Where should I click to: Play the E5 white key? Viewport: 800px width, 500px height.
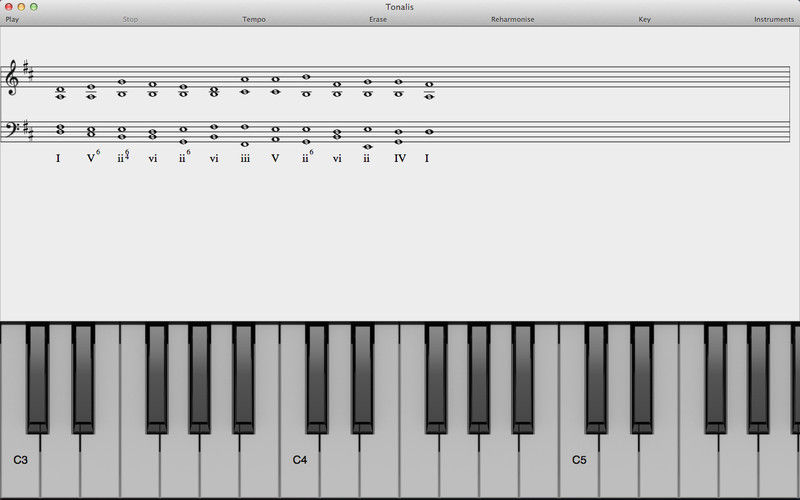point(659,464)
